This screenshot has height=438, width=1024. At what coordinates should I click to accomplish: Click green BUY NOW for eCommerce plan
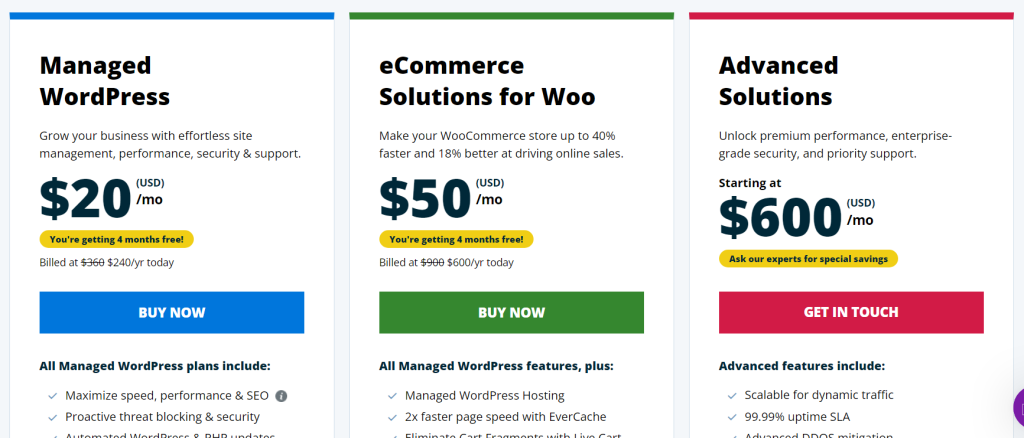pyautogui.click(x=511, y=313)
